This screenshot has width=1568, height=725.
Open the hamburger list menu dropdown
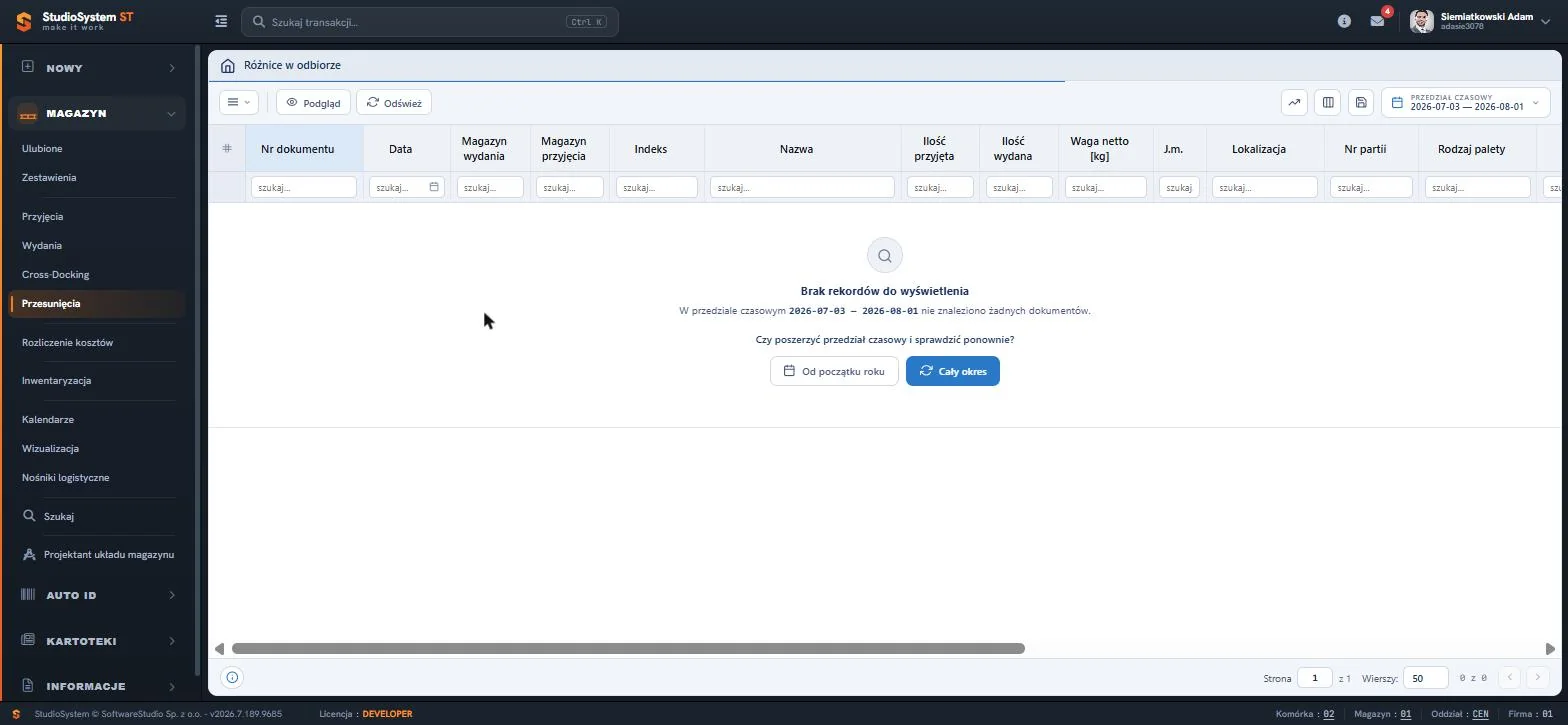click(239, 102)
